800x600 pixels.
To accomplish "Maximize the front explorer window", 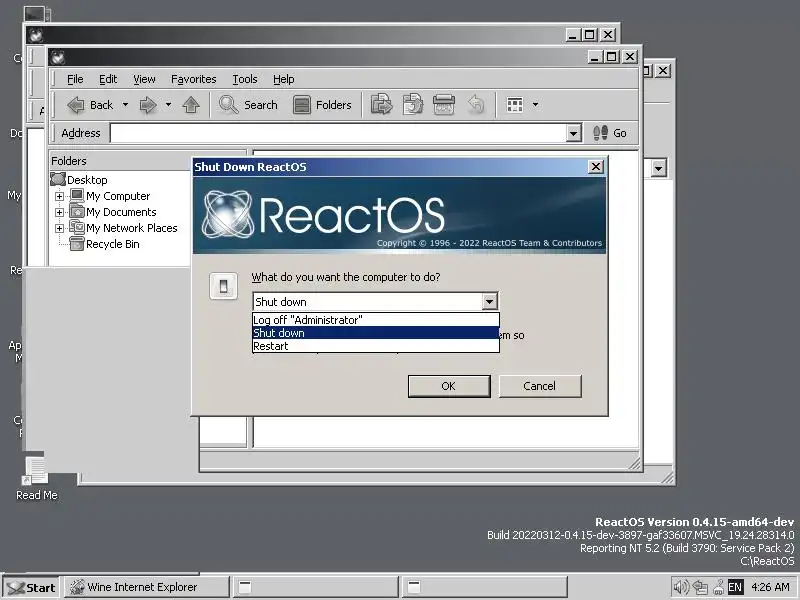I will 611,57.
